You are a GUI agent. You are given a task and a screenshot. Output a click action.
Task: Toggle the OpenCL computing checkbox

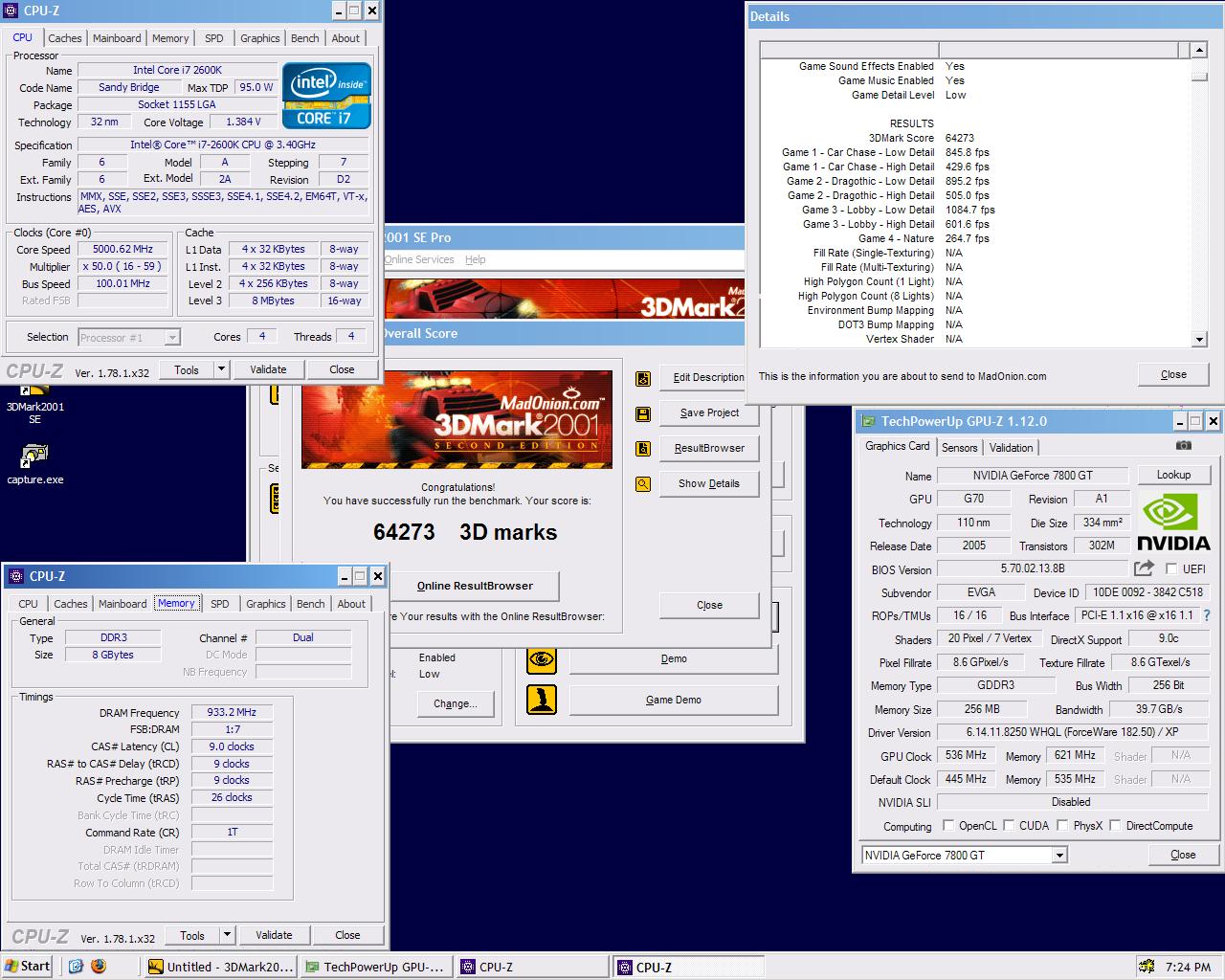(x=948, y=825)
